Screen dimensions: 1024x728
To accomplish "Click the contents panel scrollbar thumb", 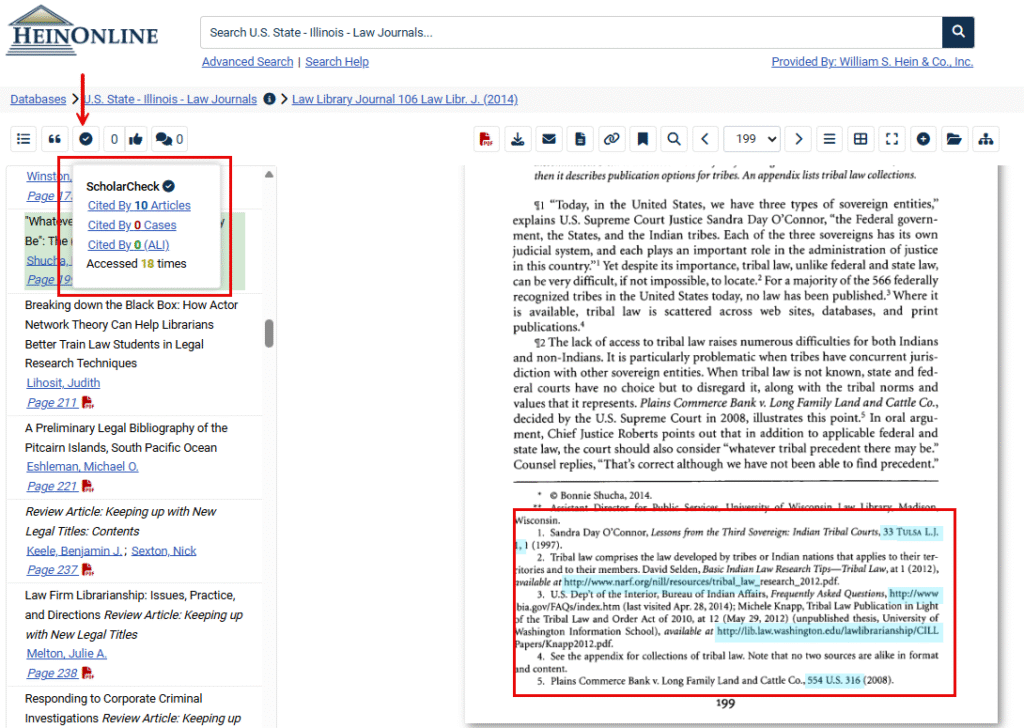I will [269, 333].
